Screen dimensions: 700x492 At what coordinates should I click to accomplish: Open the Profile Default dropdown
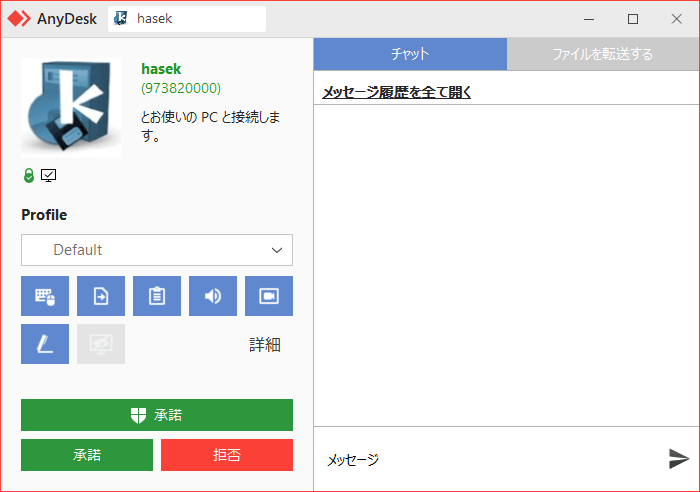tap(157, 250)
